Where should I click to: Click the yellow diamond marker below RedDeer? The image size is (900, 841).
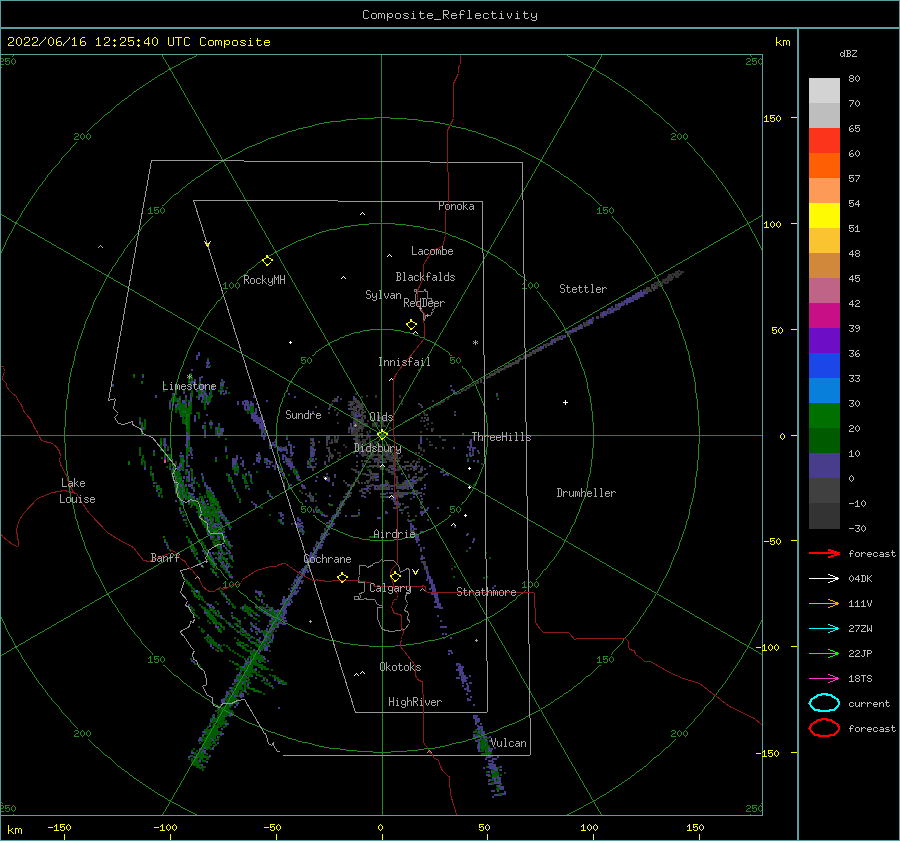pyautogui.click(x=411, y=325)
